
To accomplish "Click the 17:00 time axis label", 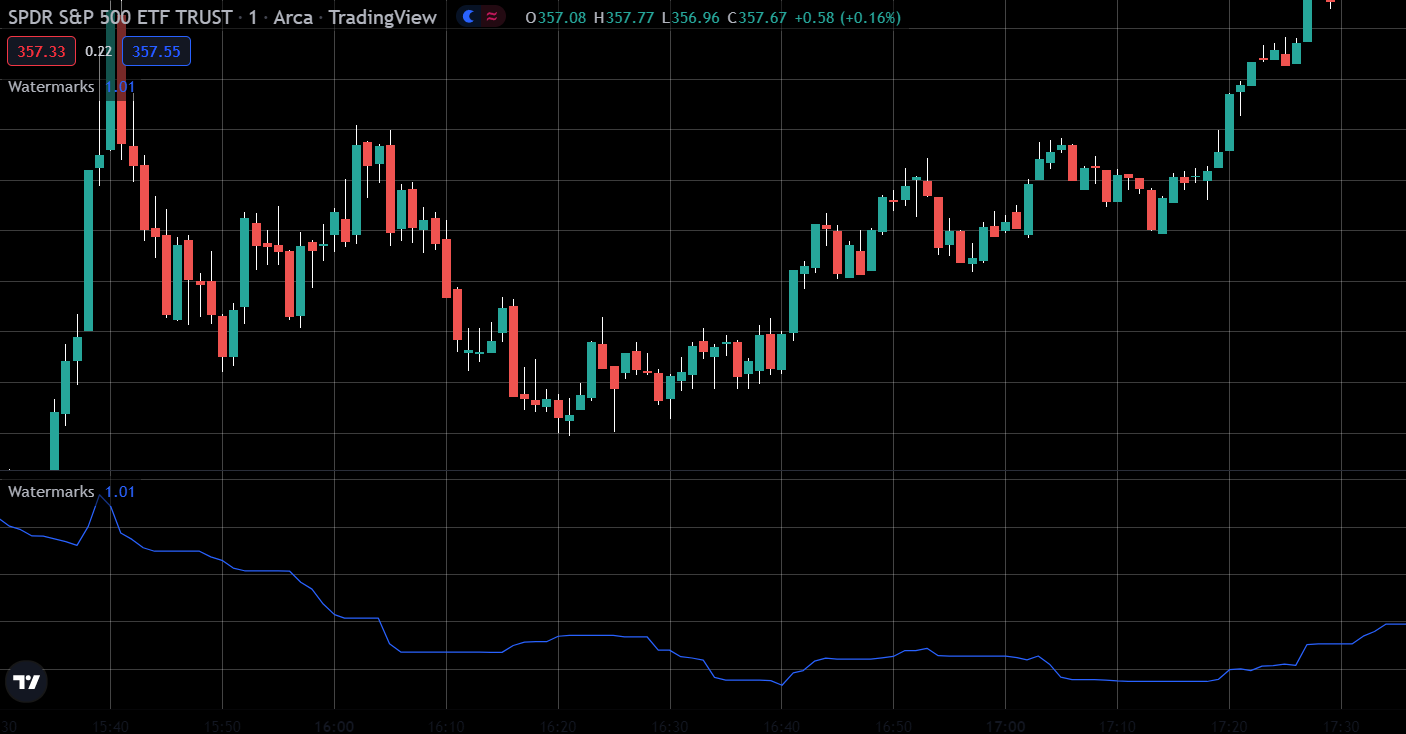I will pos(1006,726).
